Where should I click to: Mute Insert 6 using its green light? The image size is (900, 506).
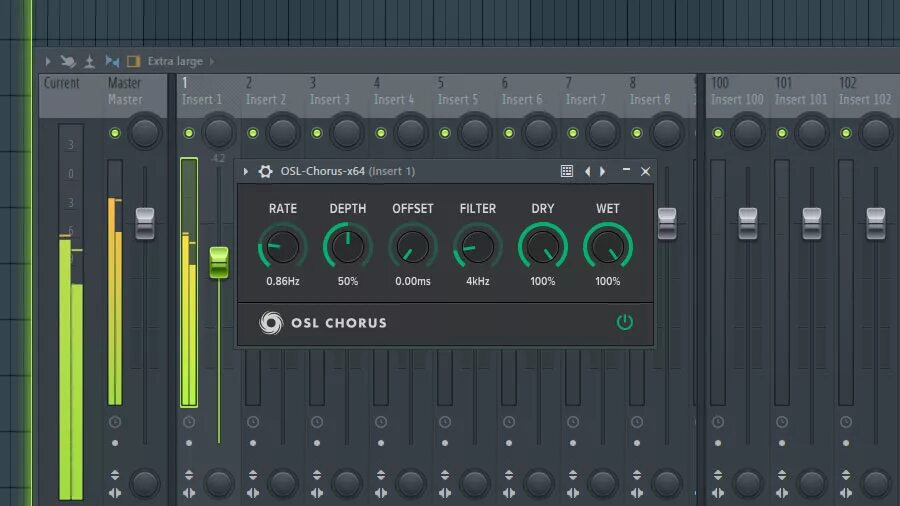509,133
